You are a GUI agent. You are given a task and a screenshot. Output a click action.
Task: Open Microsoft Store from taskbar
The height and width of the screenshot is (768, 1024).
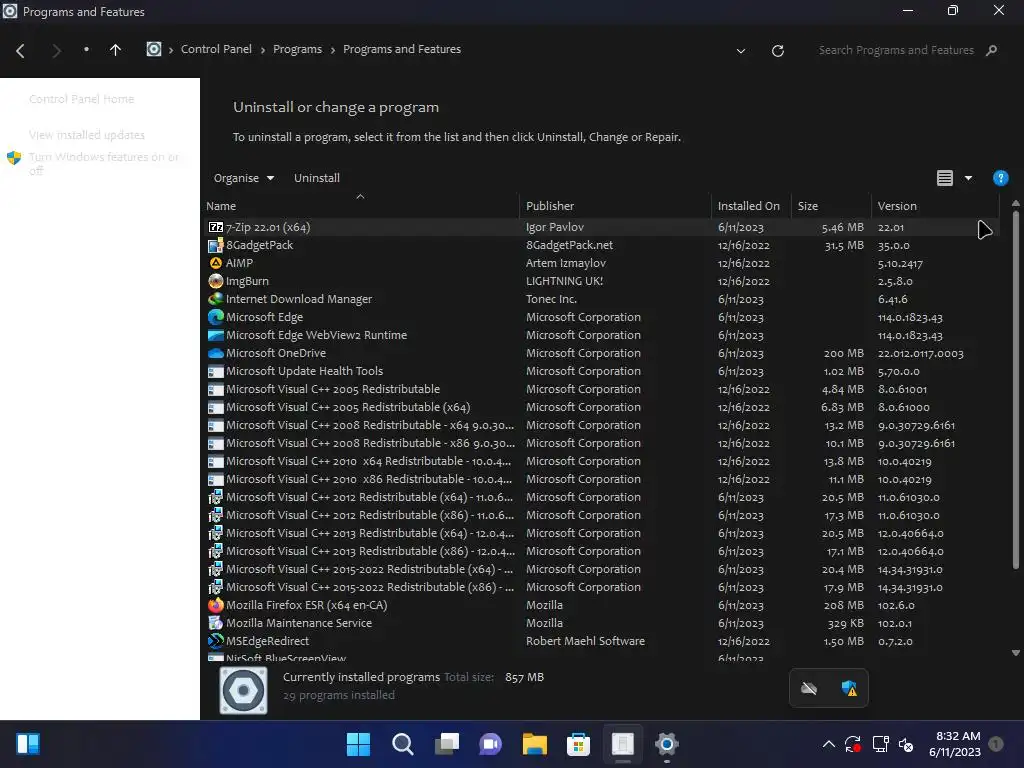point(578,744)
